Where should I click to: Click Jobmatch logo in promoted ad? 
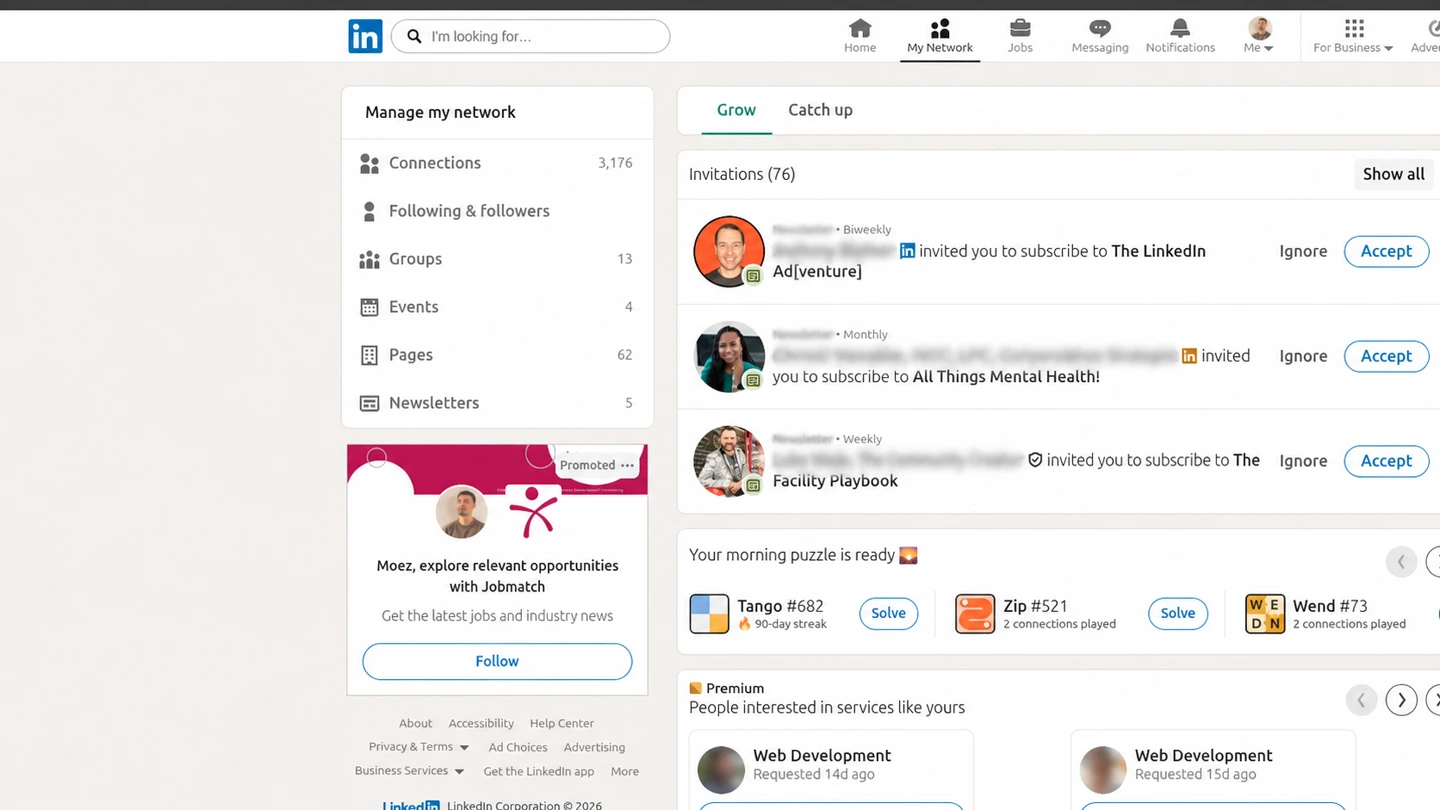(x=533, y=512)
